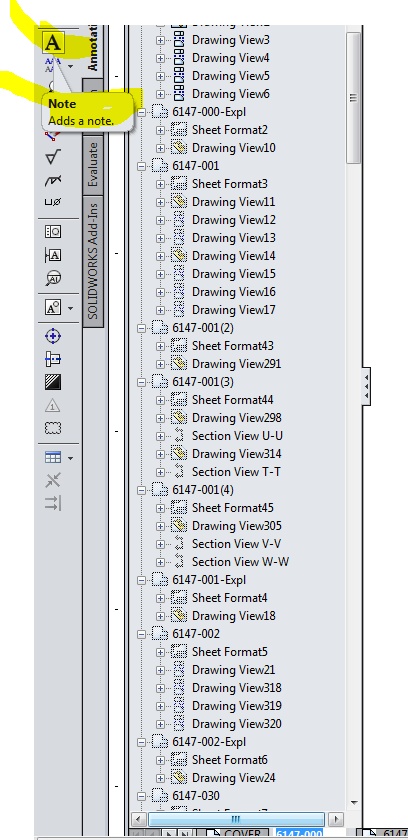The width and height of the screenshot is (408, 840).
Task: Select Drawing View6 in the tree
Action: point(231,94)
